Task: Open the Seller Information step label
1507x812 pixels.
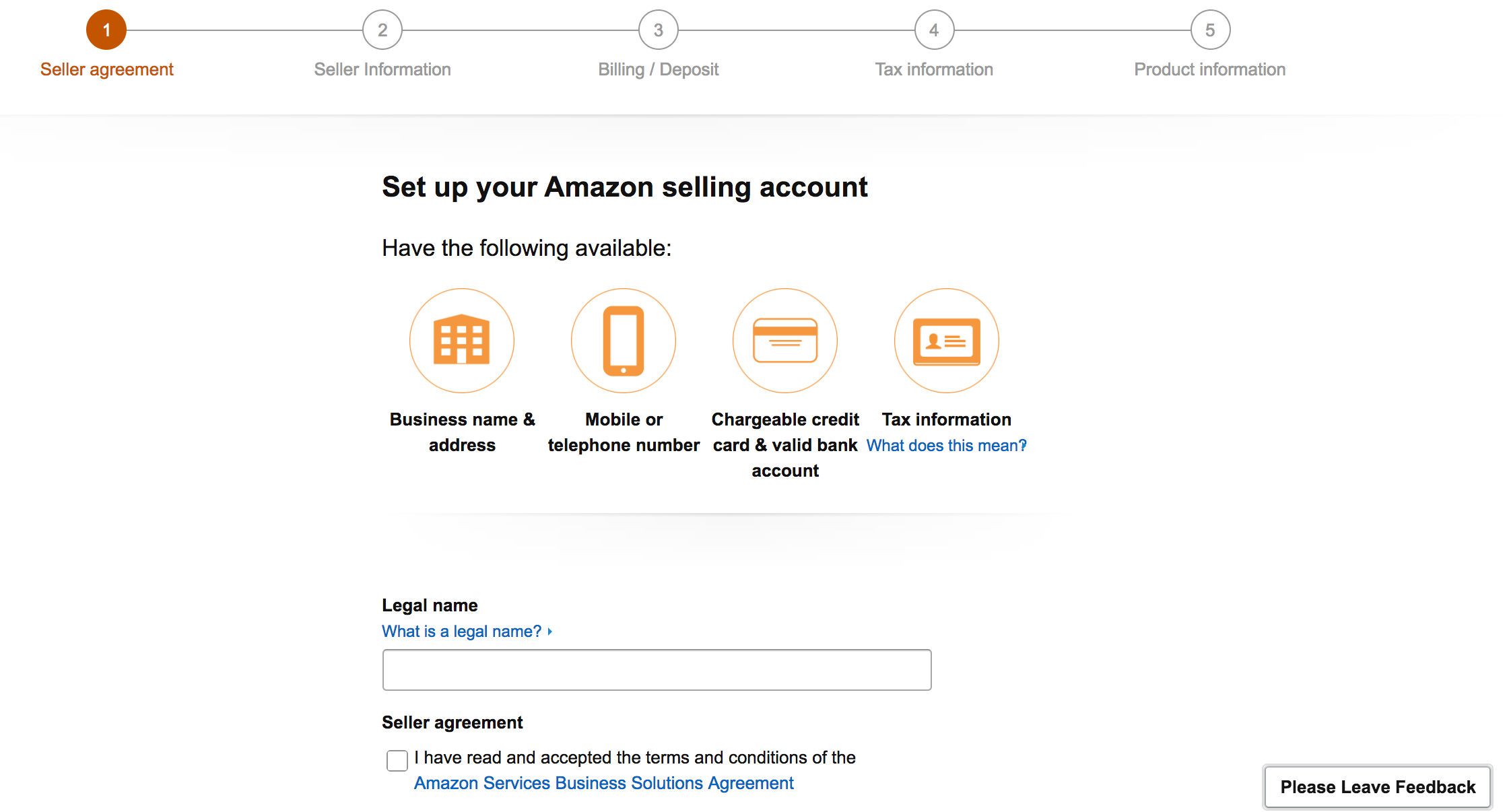Action: 382,69
